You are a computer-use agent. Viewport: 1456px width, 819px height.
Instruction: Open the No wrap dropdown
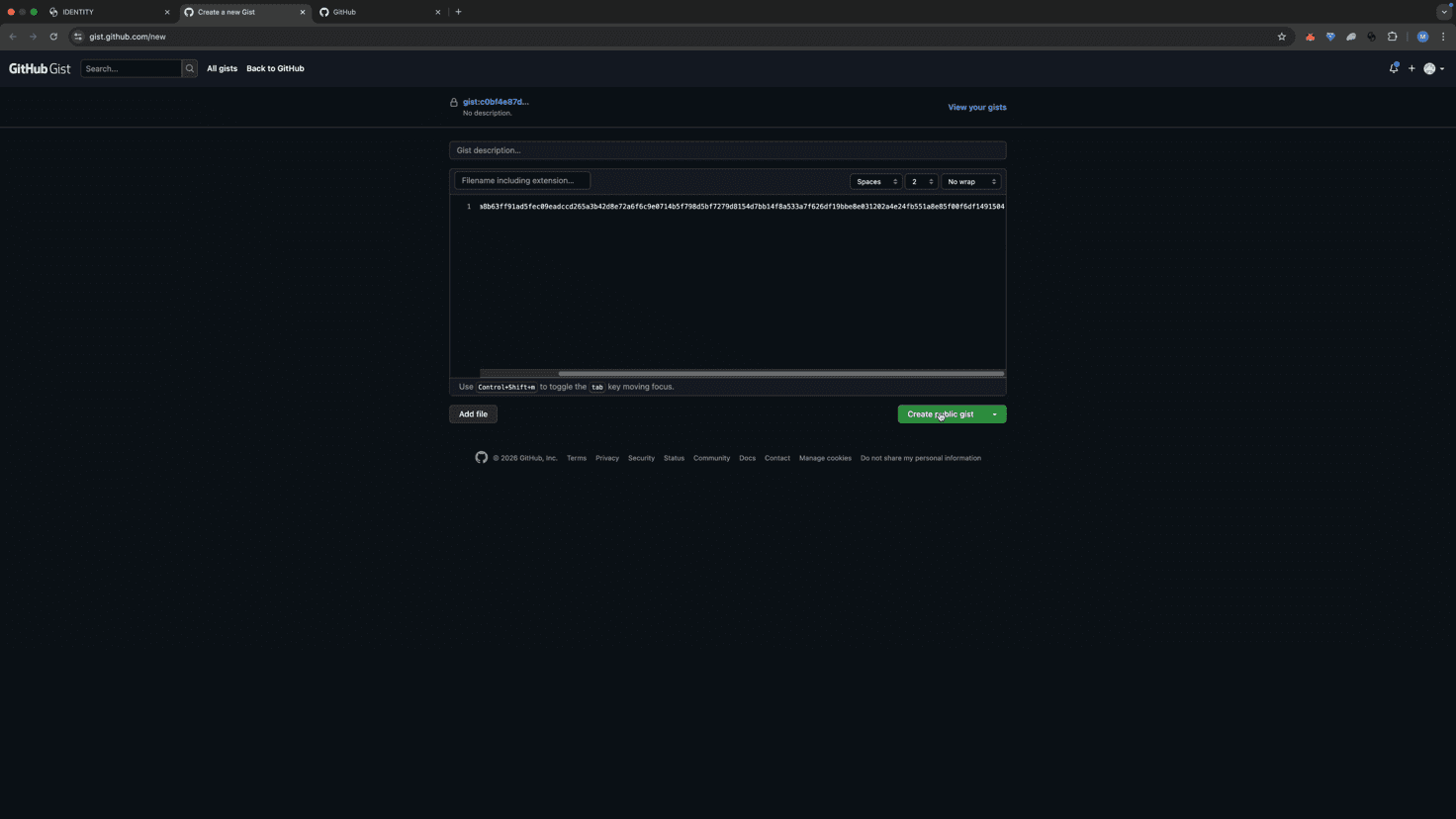(x=969, y=181)
